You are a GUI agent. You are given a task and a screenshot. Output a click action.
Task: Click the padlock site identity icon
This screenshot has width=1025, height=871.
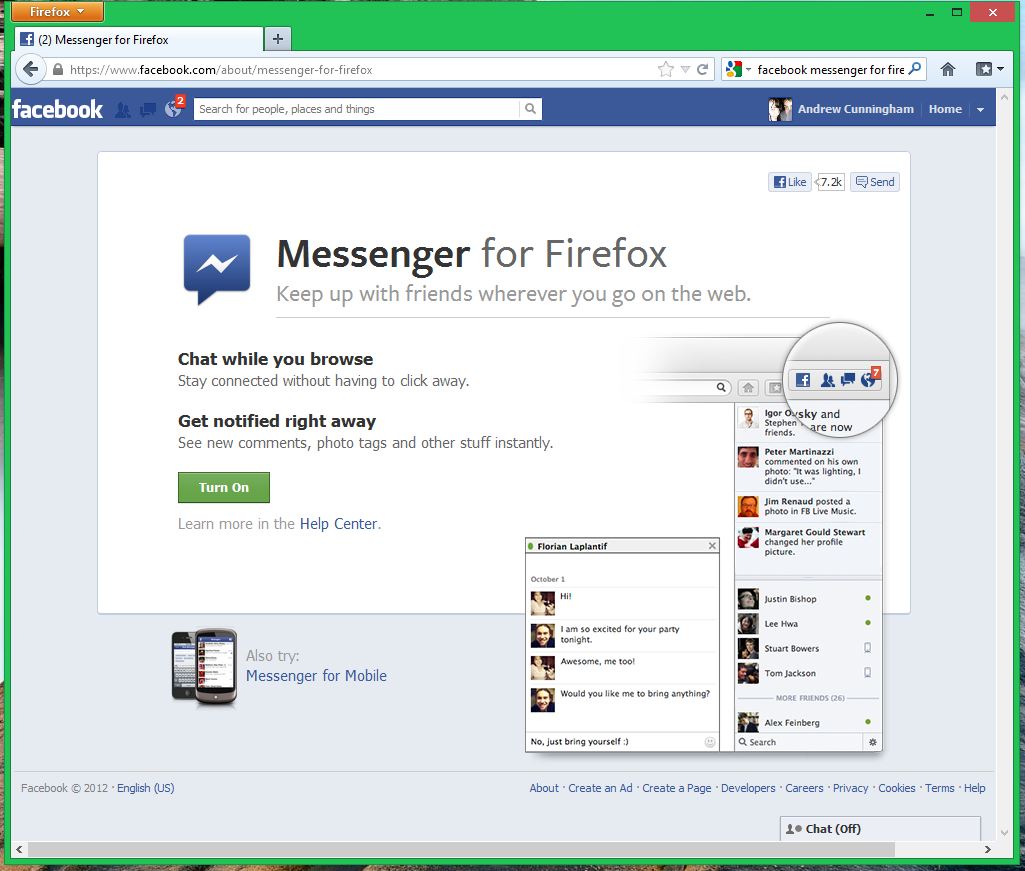pos(58,69)
